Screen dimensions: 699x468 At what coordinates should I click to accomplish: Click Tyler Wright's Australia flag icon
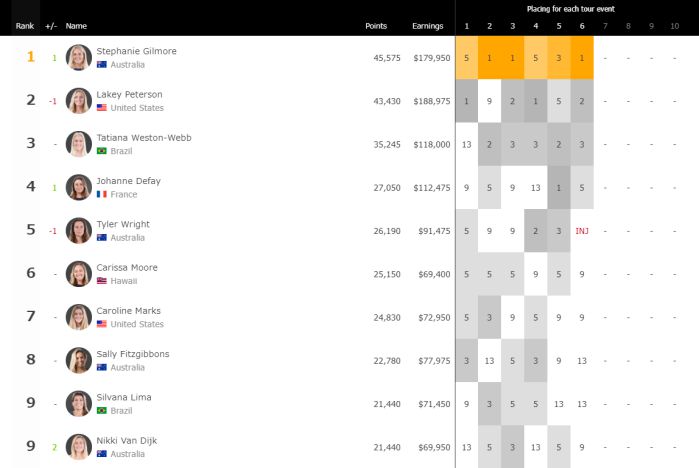(x=102, y=238)
